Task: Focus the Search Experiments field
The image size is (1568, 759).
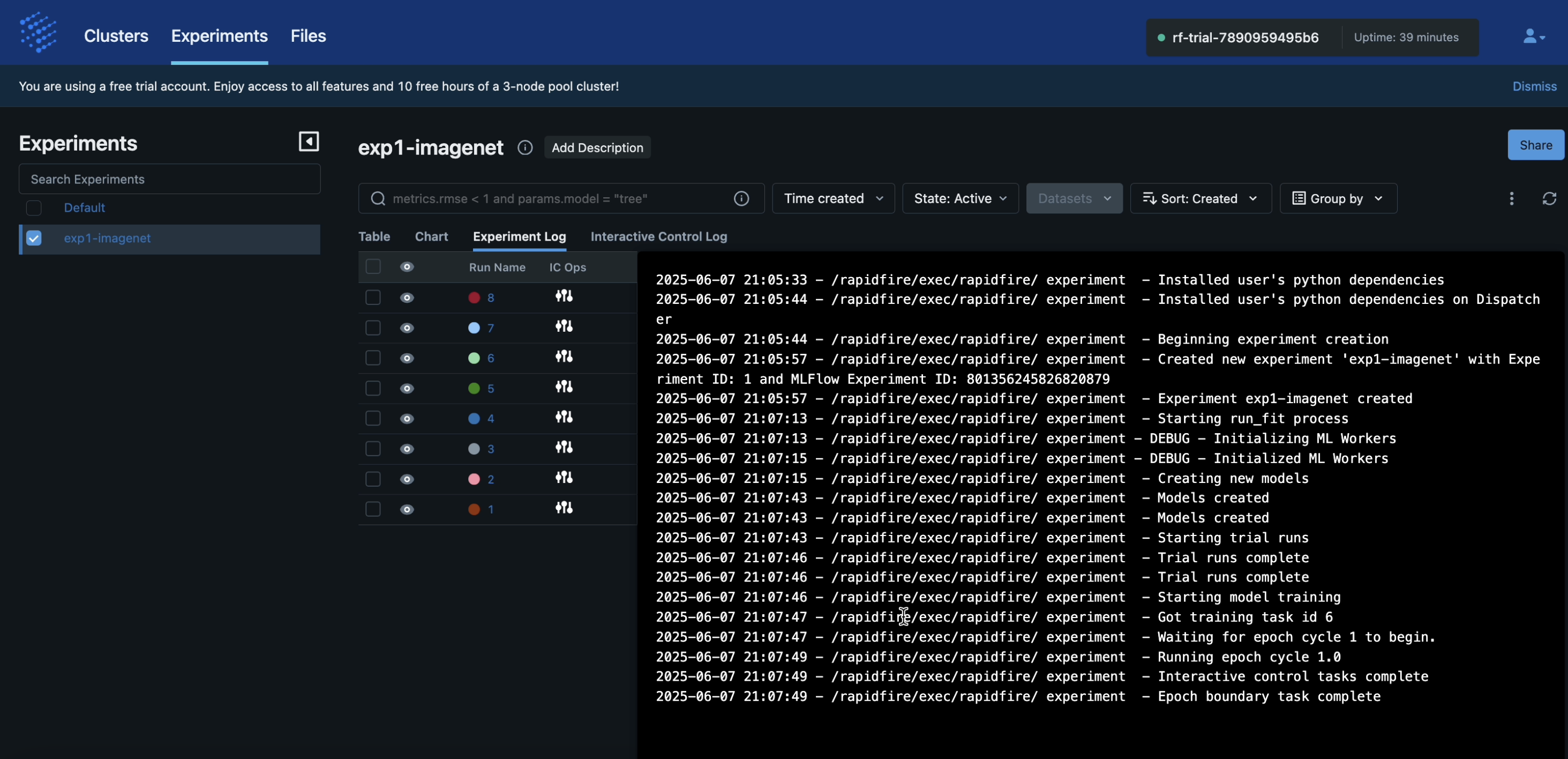Action: [169, 179]
